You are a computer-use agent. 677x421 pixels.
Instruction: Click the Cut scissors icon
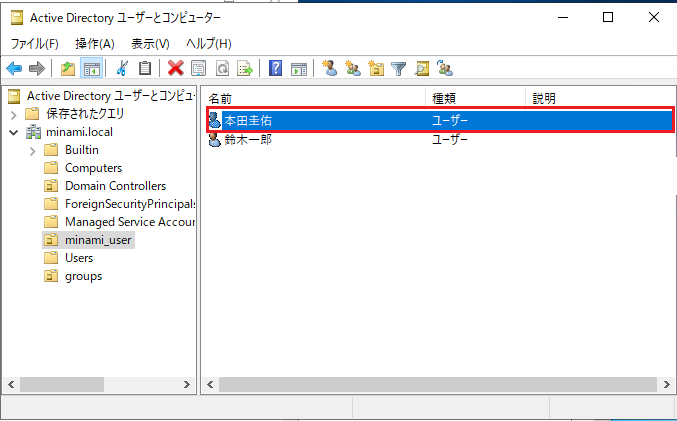tap(122, 68)
